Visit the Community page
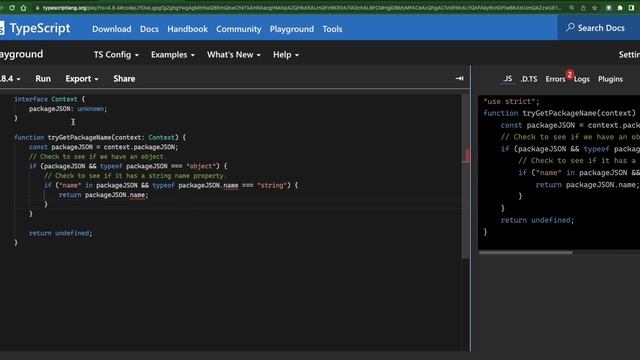 [x=238, y=29]
